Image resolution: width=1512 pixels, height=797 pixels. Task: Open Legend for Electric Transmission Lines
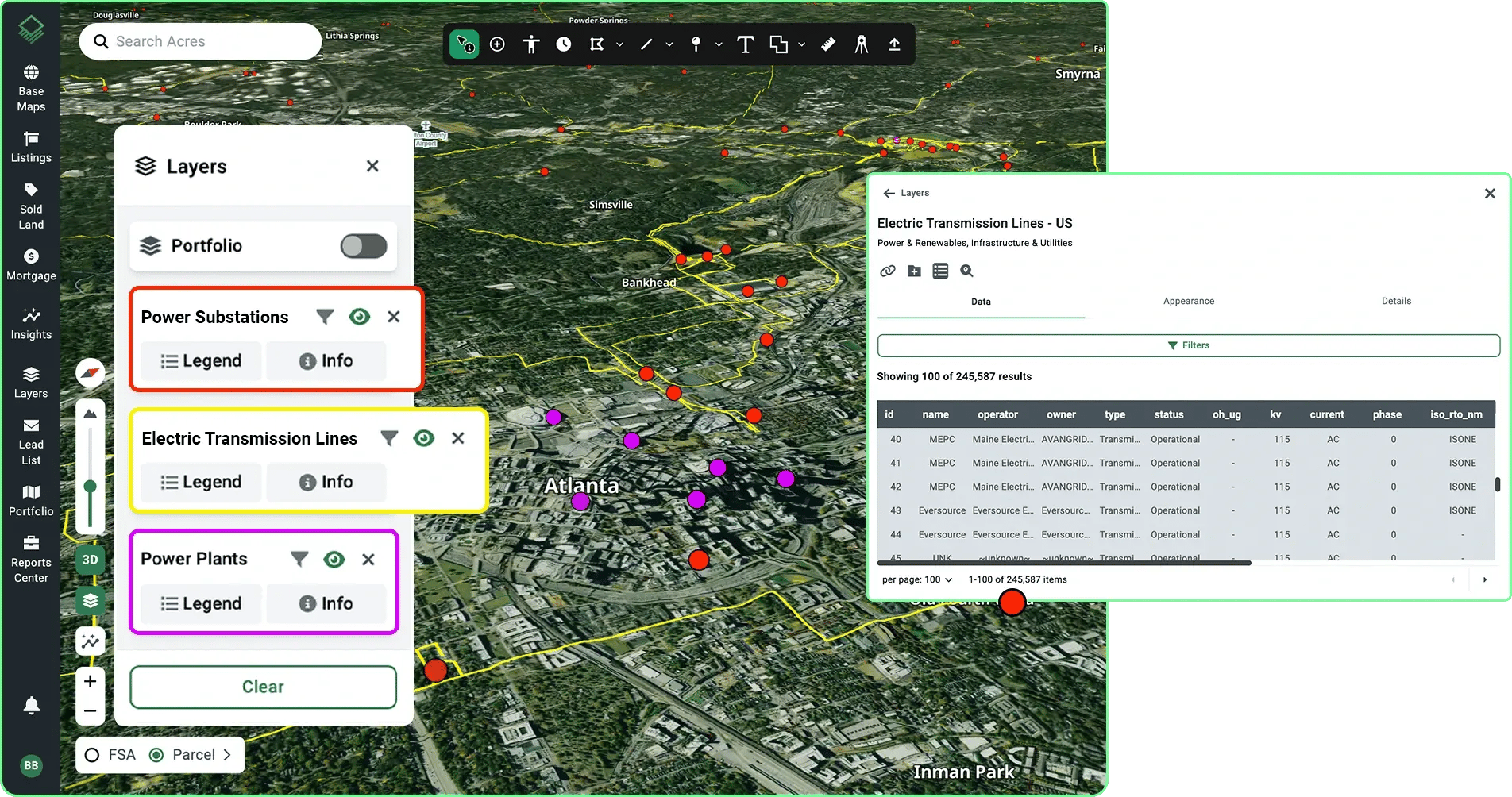tap(201, 483)
